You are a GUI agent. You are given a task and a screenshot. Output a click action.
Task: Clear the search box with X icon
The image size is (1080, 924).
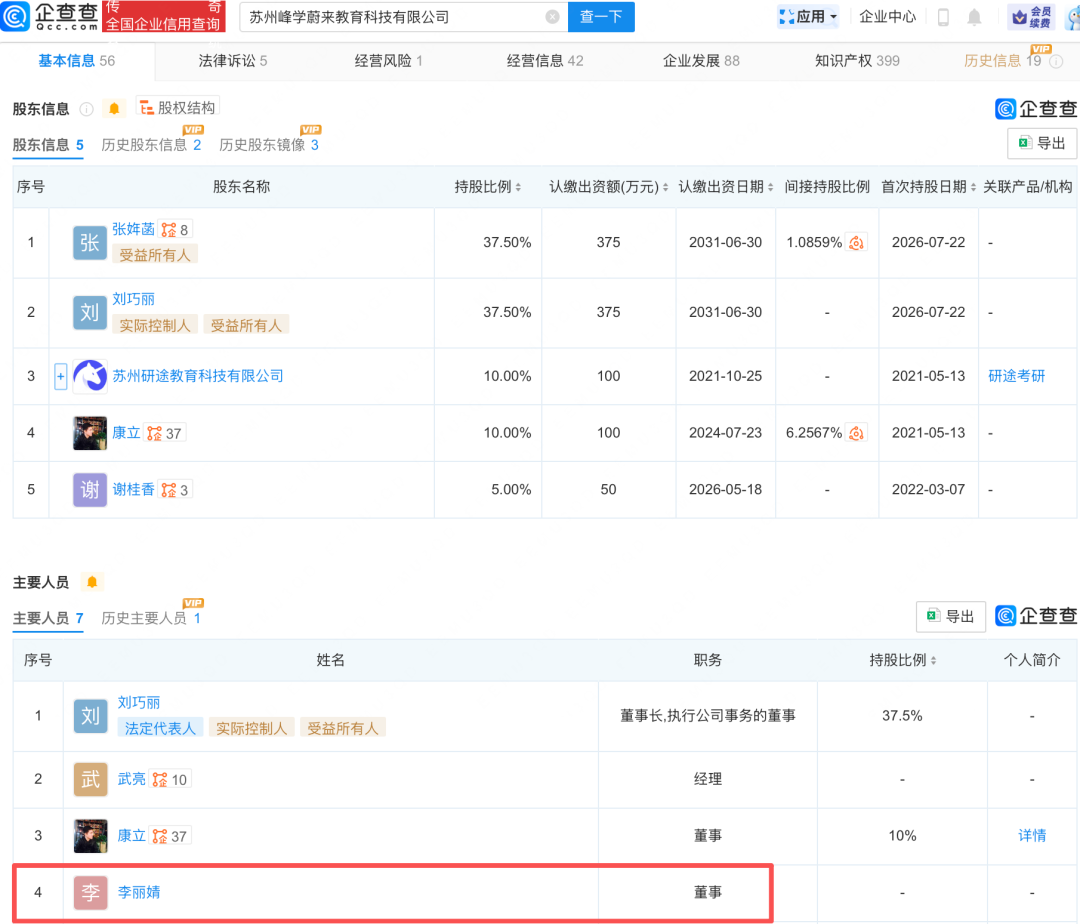pyautogui.click(x=552, y=17)
